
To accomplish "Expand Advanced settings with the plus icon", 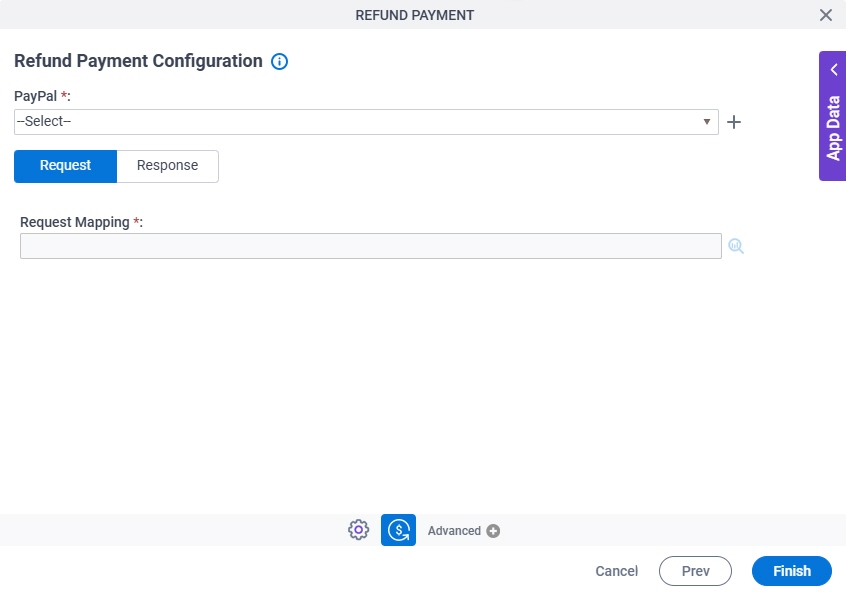I will [493, 531].
